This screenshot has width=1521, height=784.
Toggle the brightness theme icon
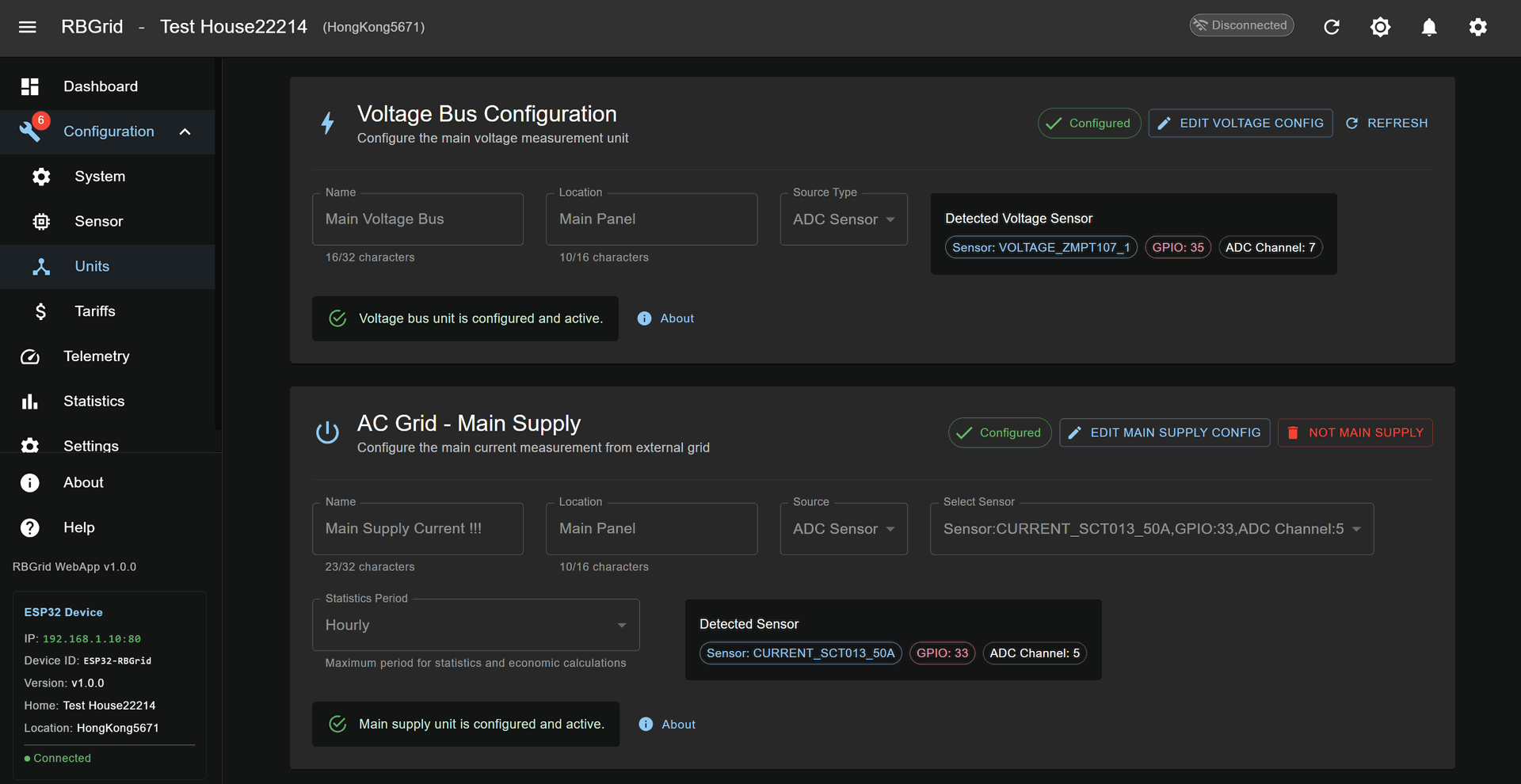pyautogui.click(x=1380, y=27)
